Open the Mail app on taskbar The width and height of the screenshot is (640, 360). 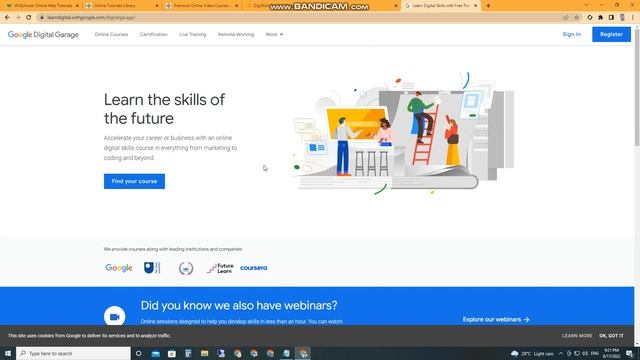point(156,353)
